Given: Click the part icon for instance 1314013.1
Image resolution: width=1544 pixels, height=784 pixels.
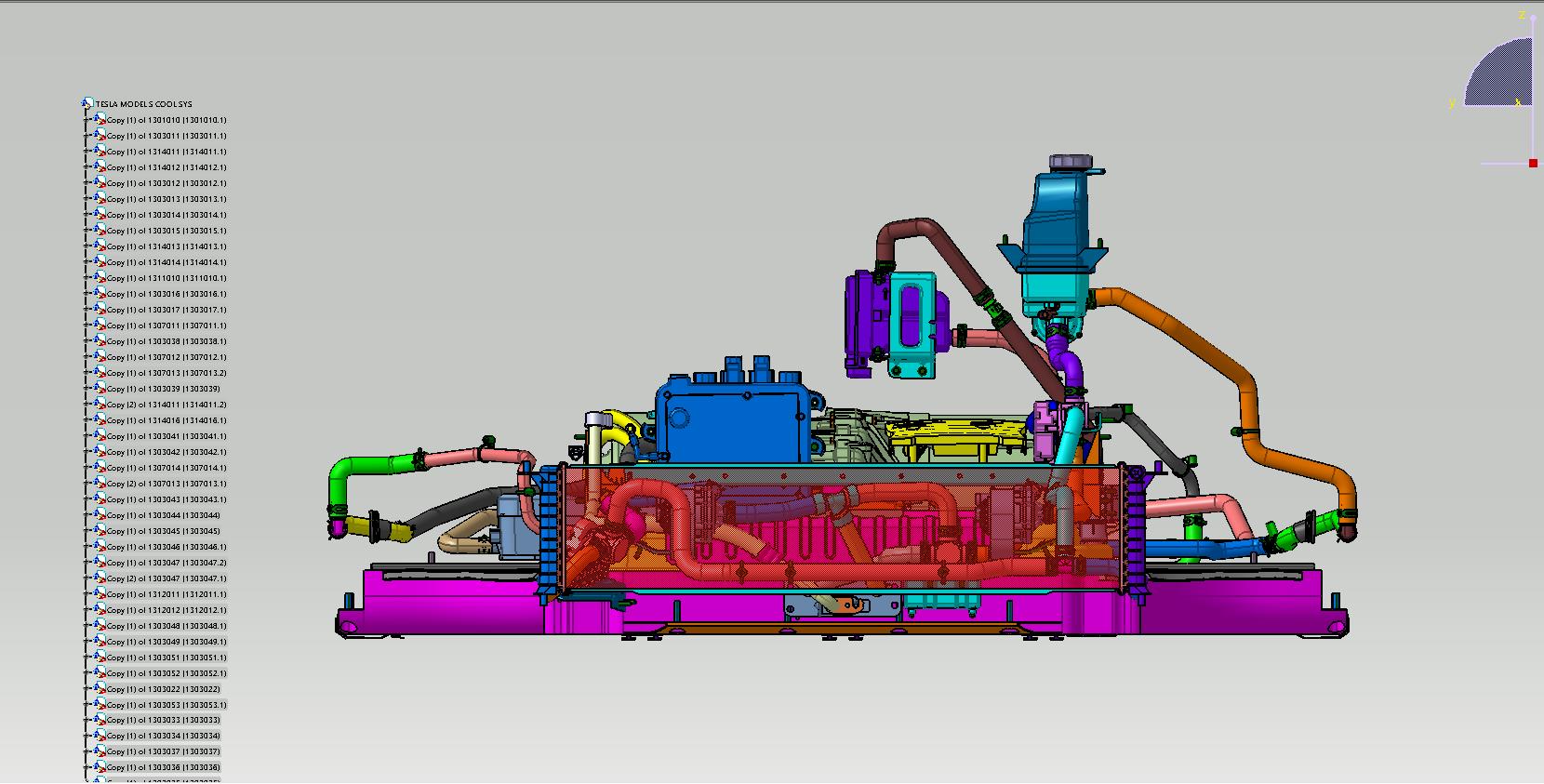Looking at the screenshot, I should 100,246.
